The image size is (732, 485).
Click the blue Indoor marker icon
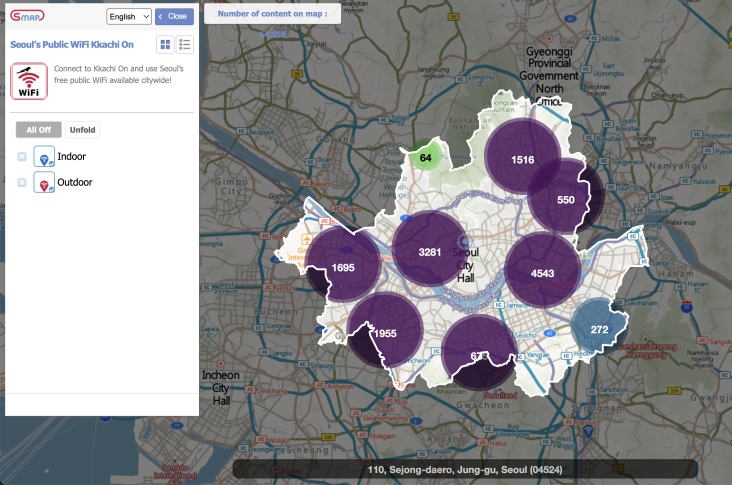point(44,157)
